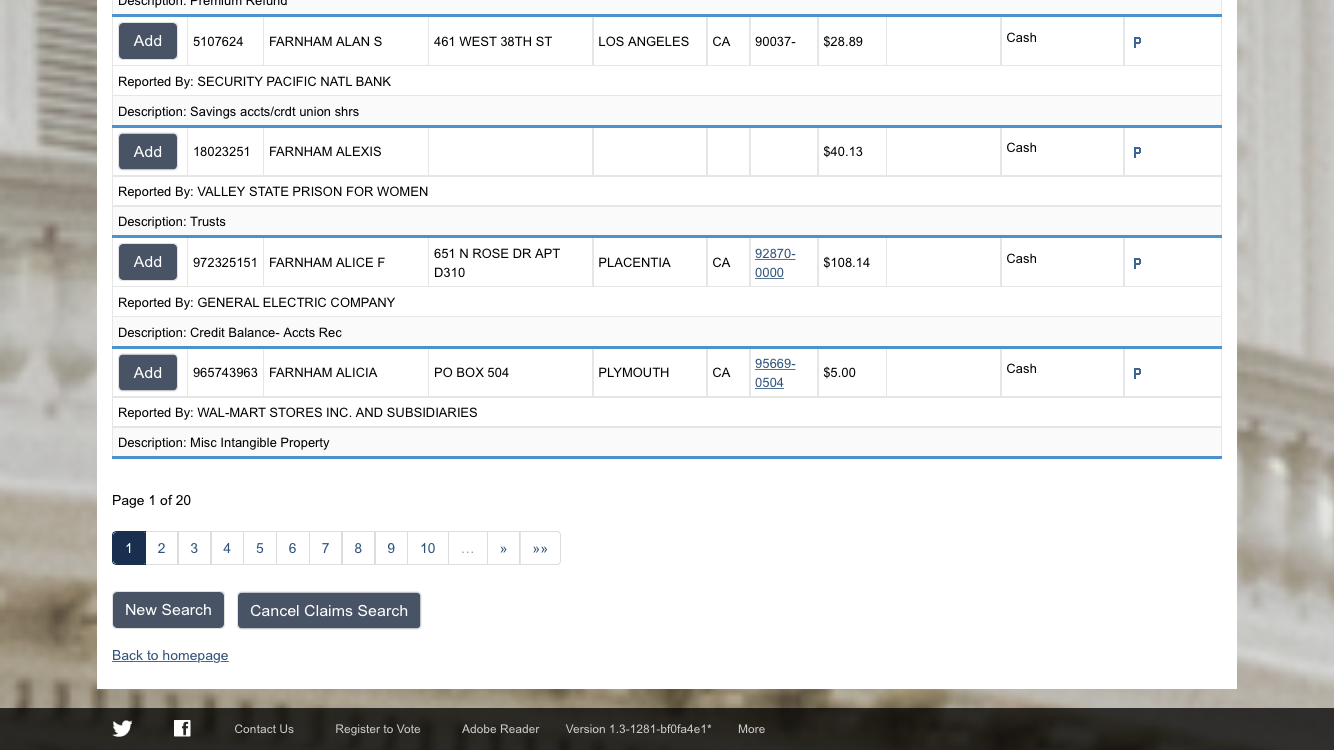This screenshot has height=750, width=1334.
Task: Go to results page 7
Action: point(325,548)
